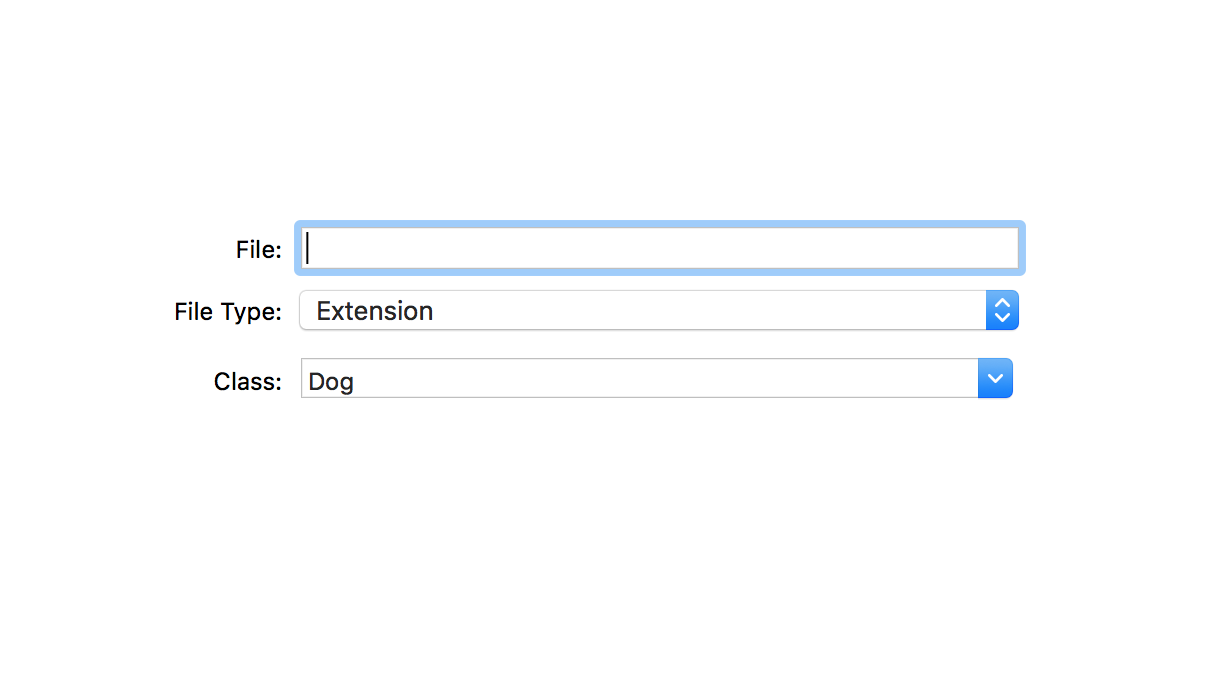1216x680 pixels.
Task: Select the word Extension in File Type
Action: 375,311
